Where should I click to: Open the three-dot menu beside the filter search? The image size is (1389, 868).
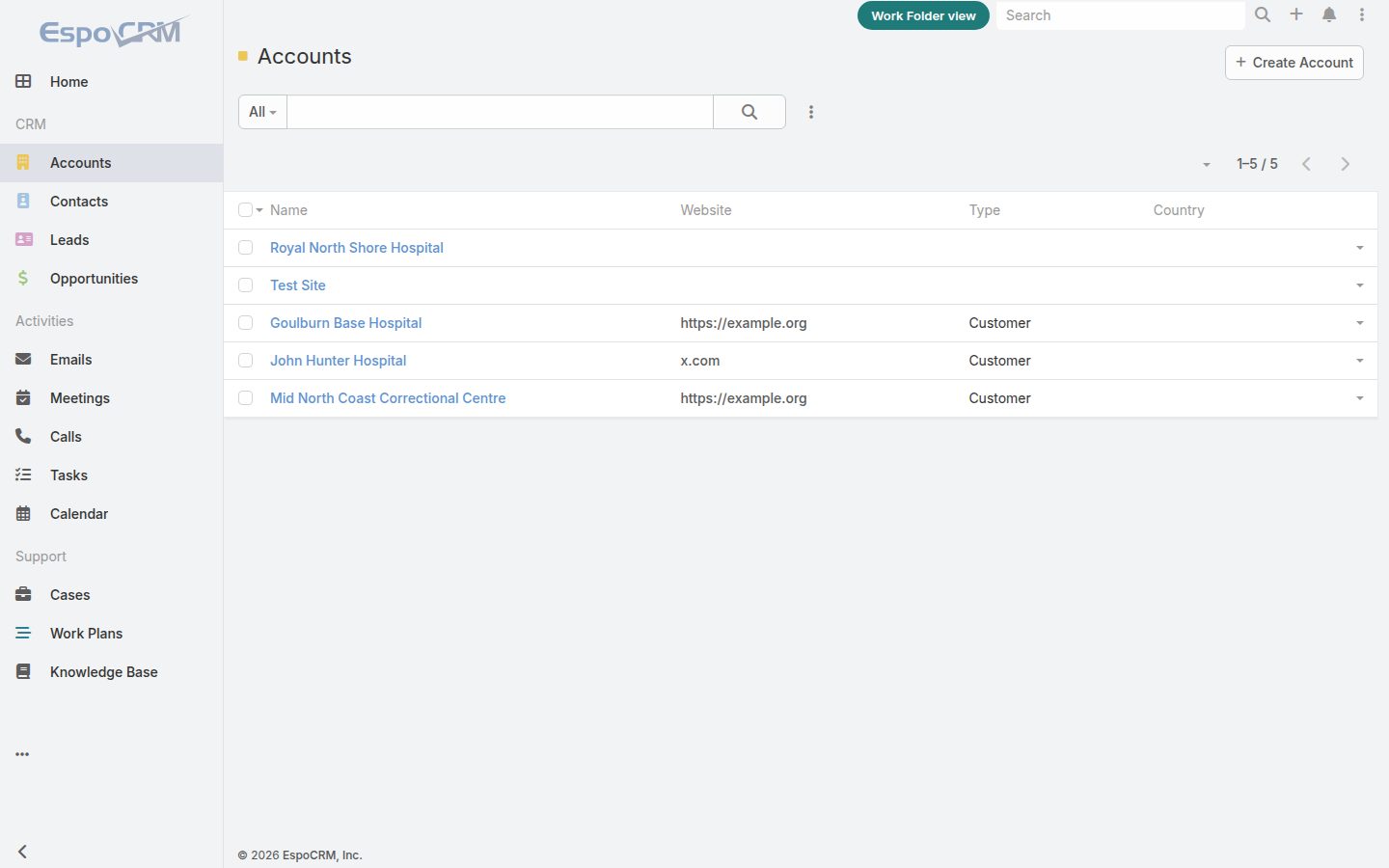[811, 112]
